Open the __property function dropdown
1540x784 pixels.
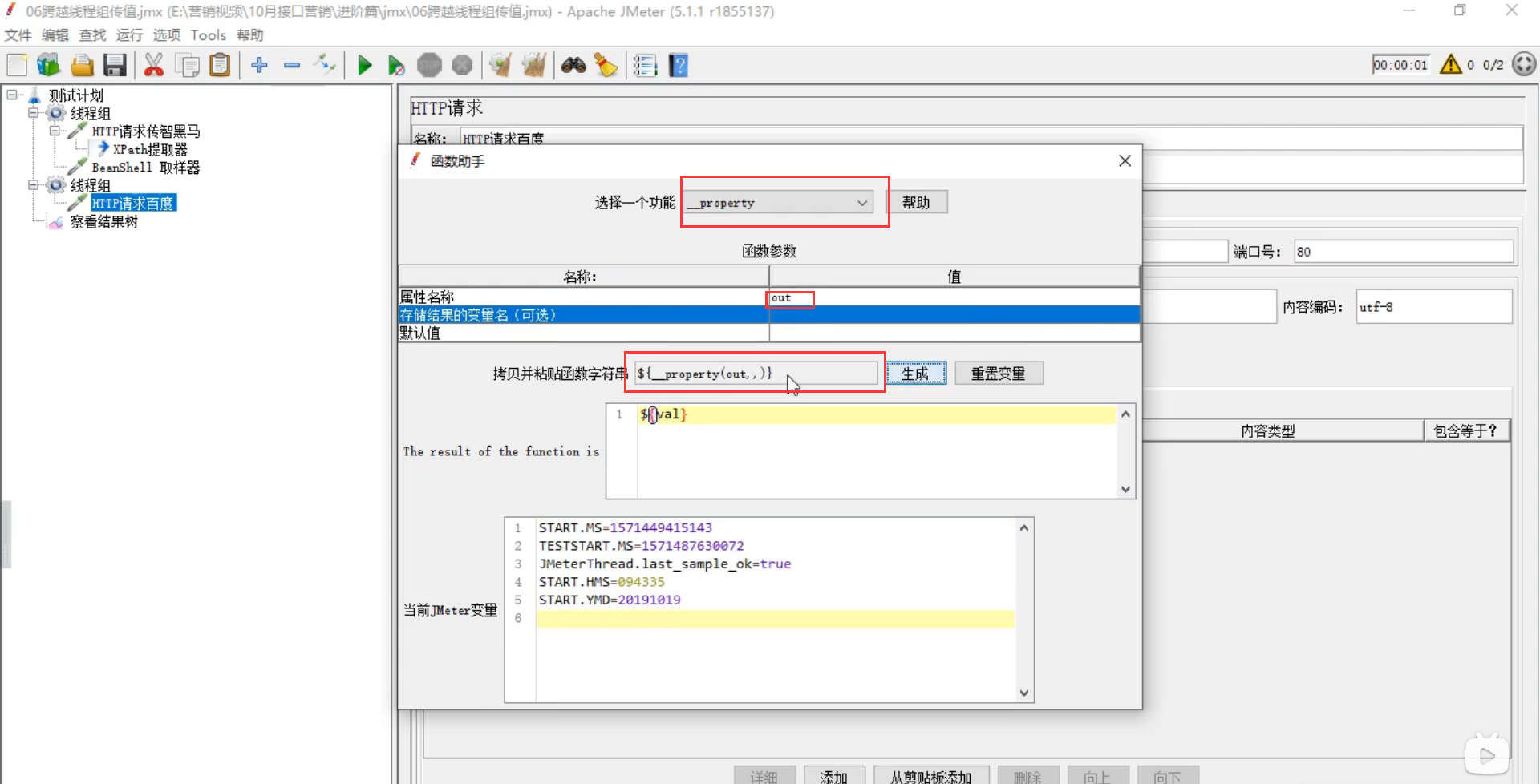pyautogui.click(x=778, y=203)
